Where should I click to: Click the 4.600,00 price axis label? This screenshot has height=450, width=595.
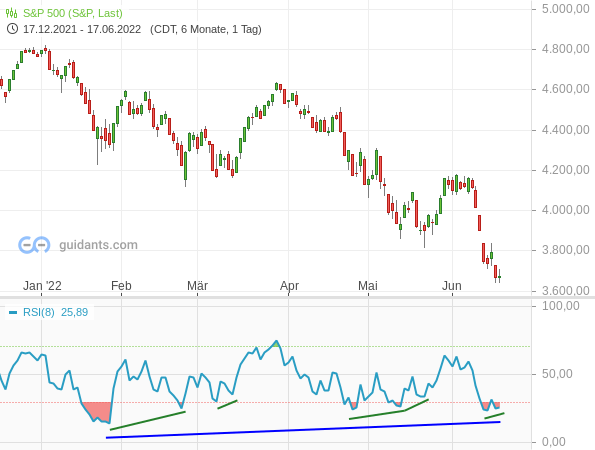[565, 89]
